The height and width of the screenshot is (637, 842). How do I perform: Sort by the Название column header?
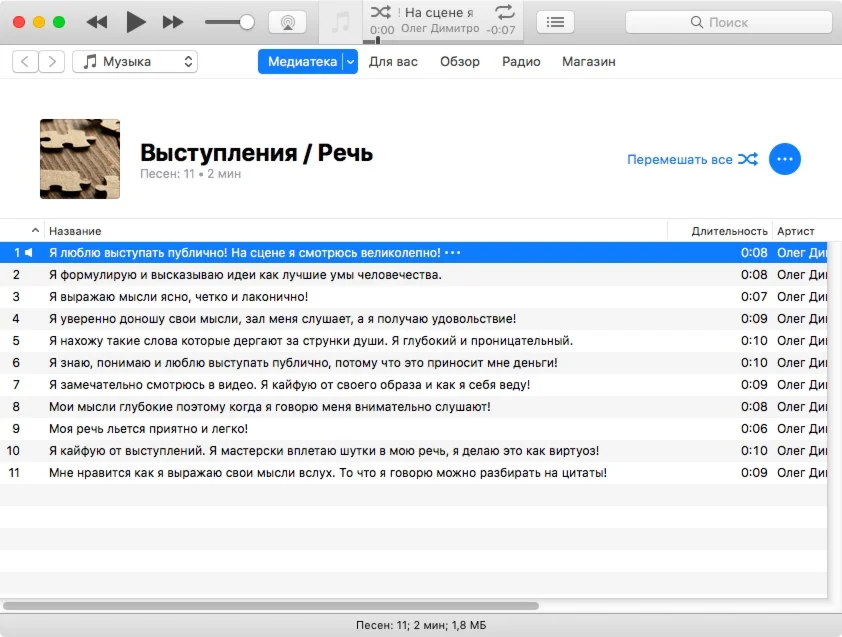pyautogui.click(x=75, y=231)
